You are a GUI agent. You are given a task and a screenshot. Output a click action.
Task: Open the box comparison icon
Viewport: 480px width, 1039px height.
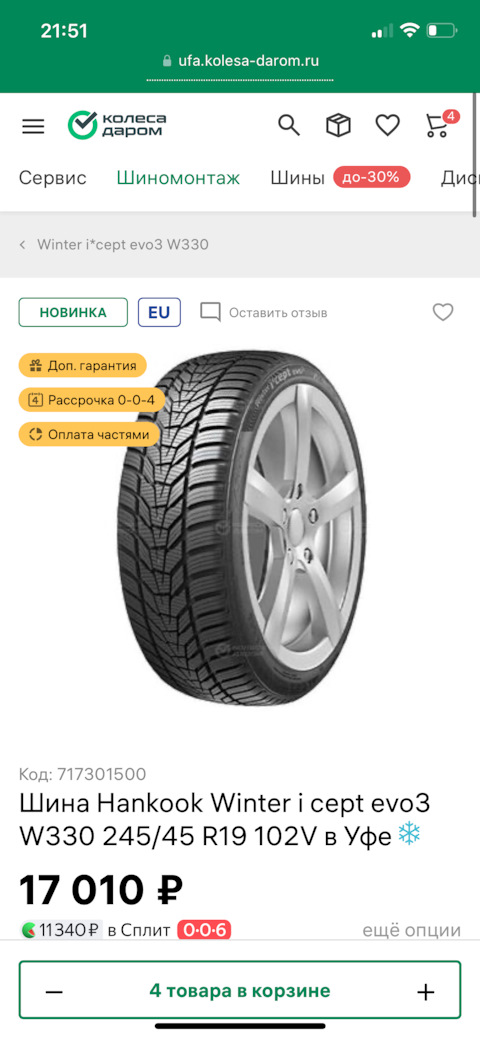(x=338, y=125)
